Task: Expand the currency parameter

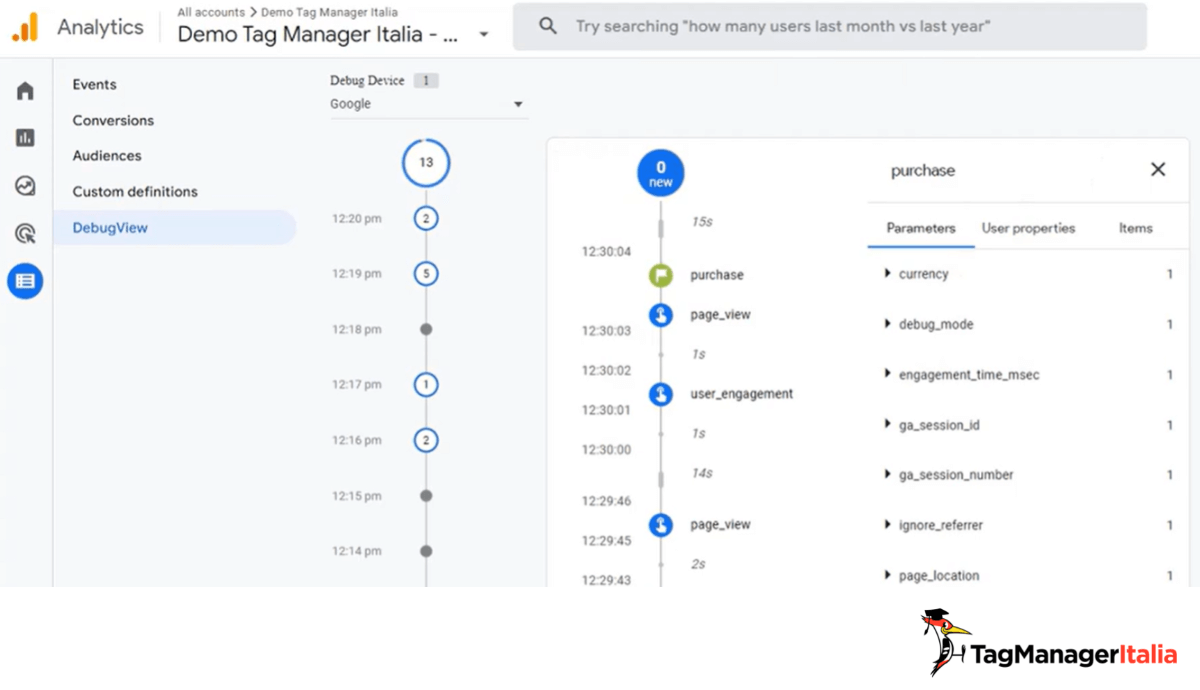Action: (x=888, y=274)
